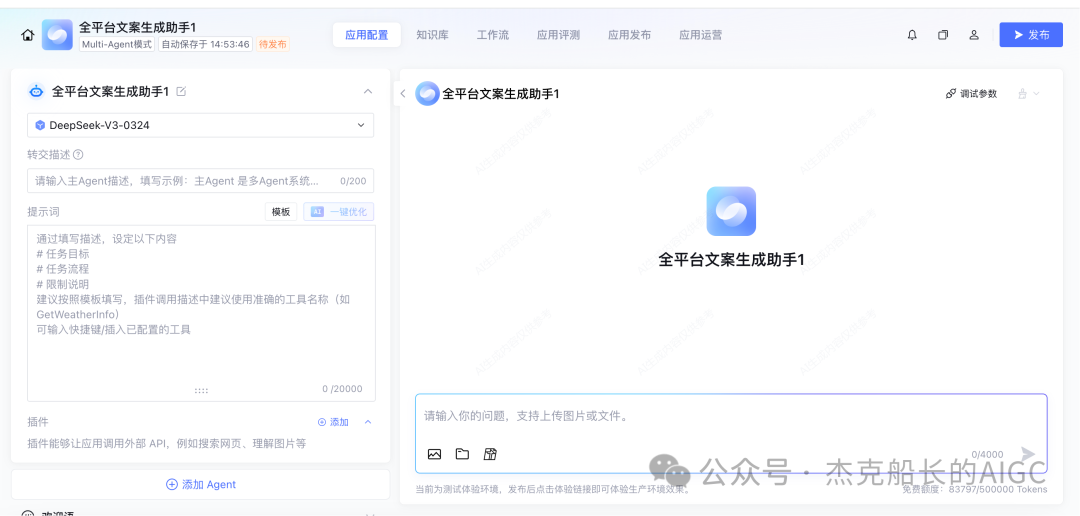Click 自动保存于 14:53:46 label
This screenshot has width=1080, height=516.
(x=205, y=44)
